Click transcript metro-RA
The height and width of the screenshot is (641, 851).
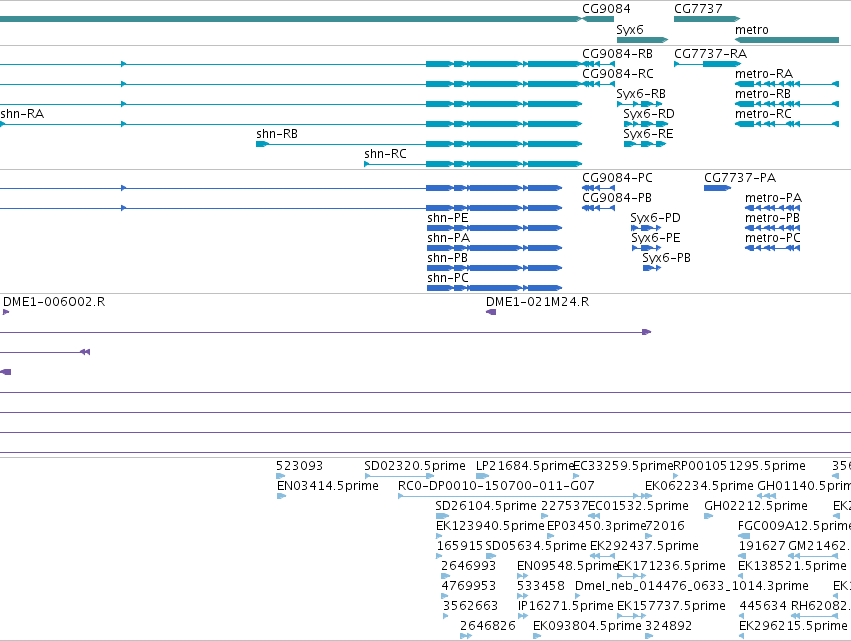tap(787, 84)
